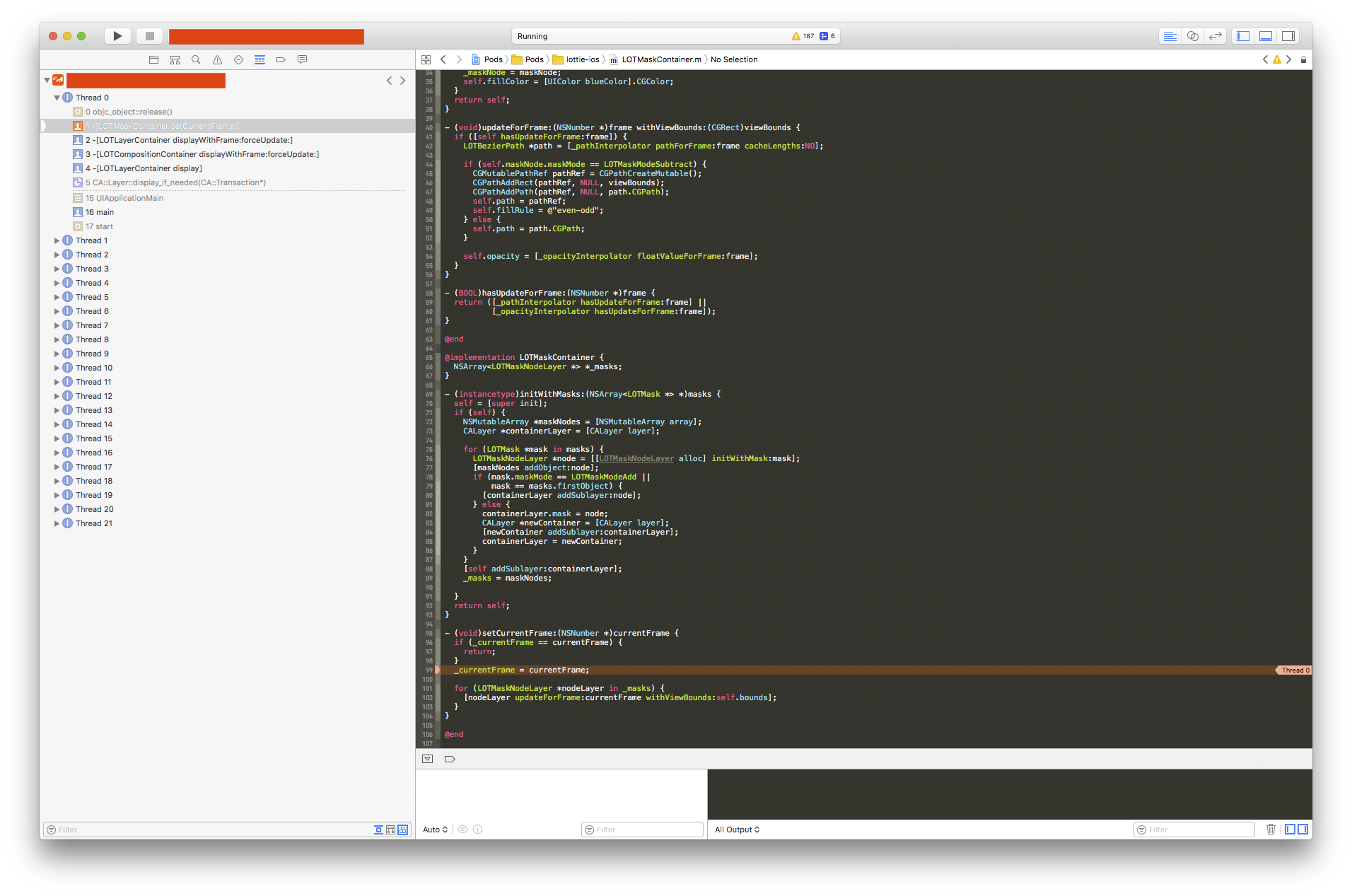Toggle the bottom Debug area
The image size is (1352, 896).
tap(1266, 36)
